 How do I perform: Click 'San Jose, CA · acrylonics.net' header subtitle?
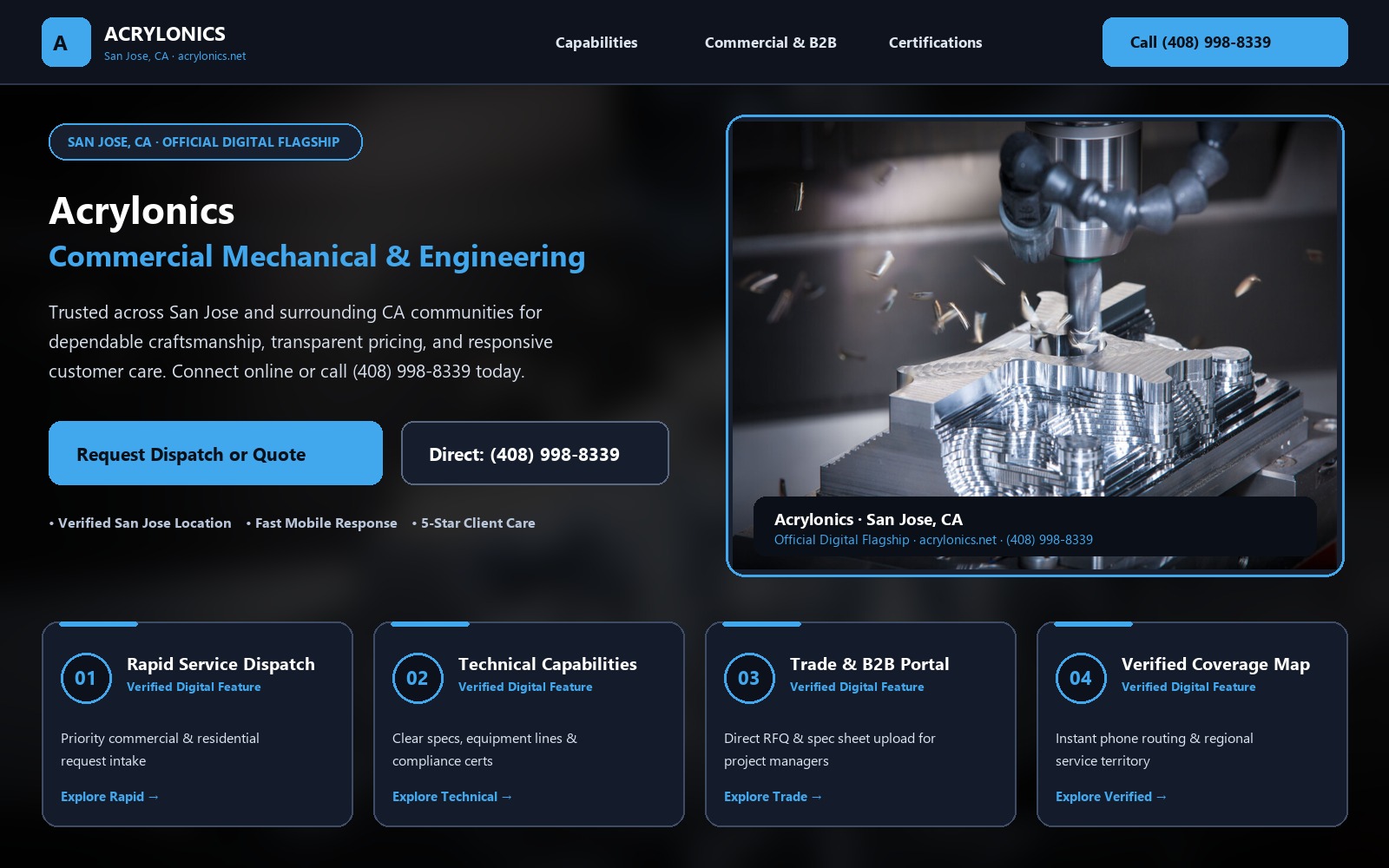[x=174, y=56]
